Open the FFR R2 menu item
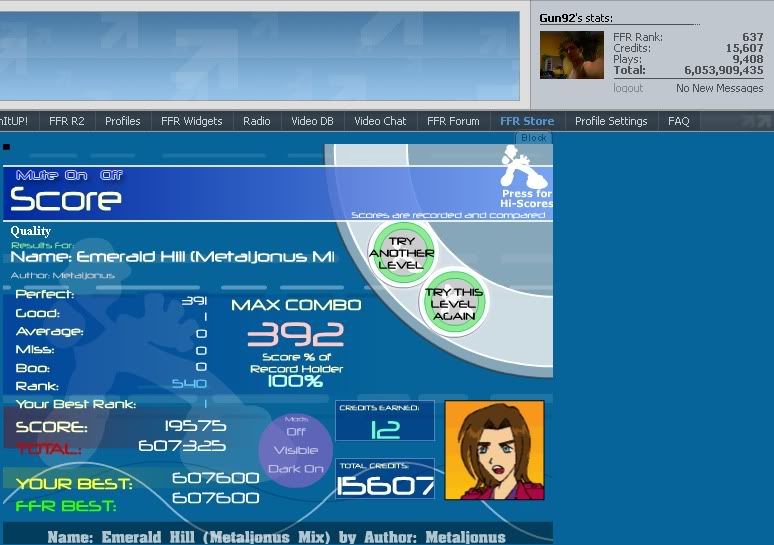Image resolution: width=774 pixels, height=545 pixels. (66, 121)
